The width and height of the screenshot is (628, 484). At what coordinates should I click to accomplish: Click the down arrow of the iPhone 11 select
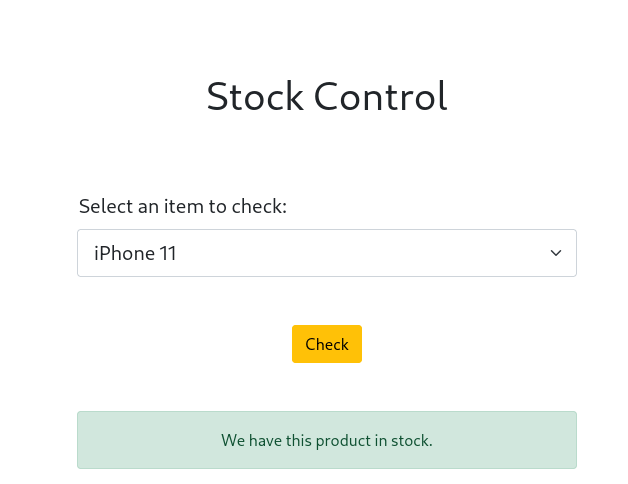[556, 253]
